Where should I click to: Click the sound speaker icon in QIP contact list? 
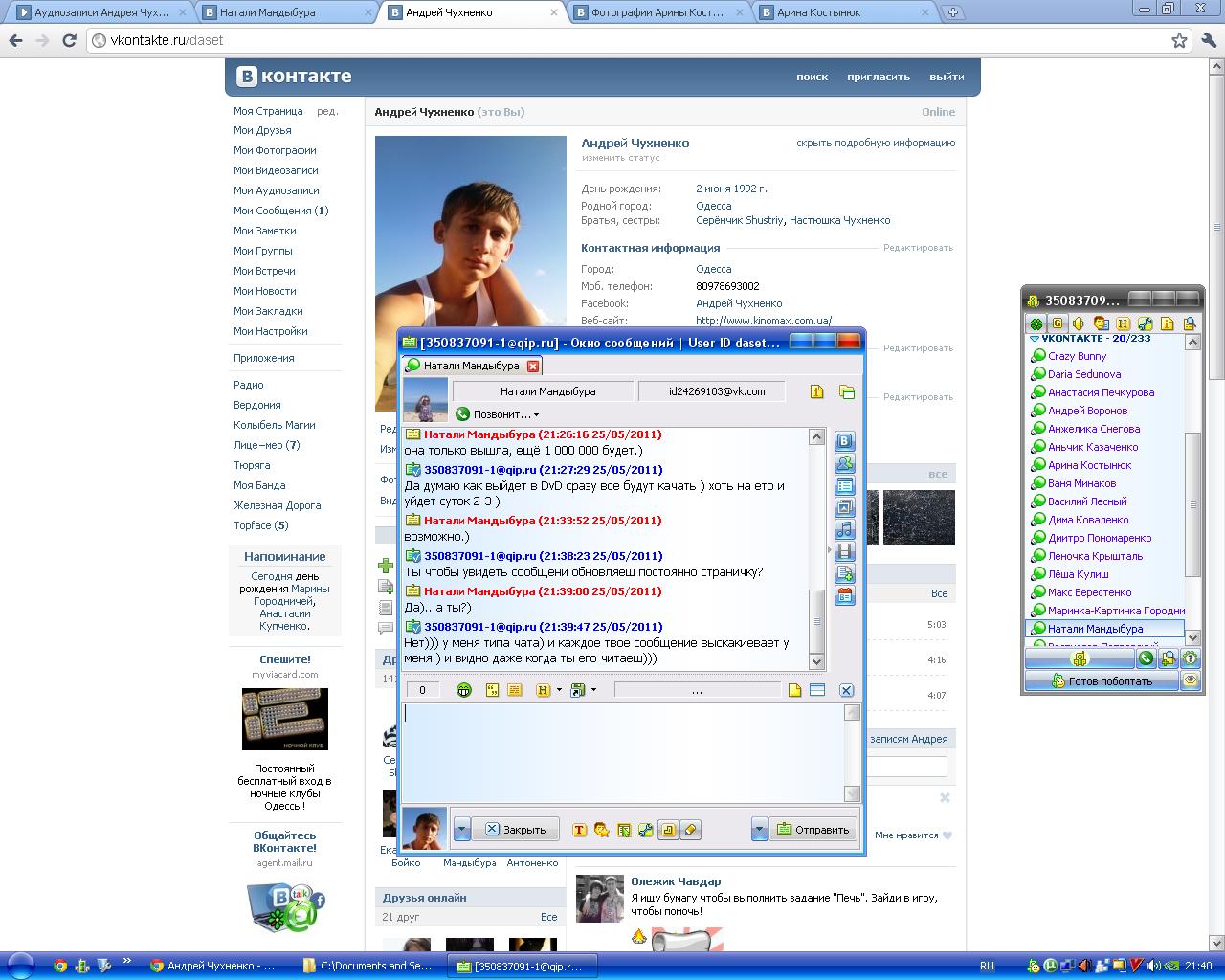coord(1079,323)
